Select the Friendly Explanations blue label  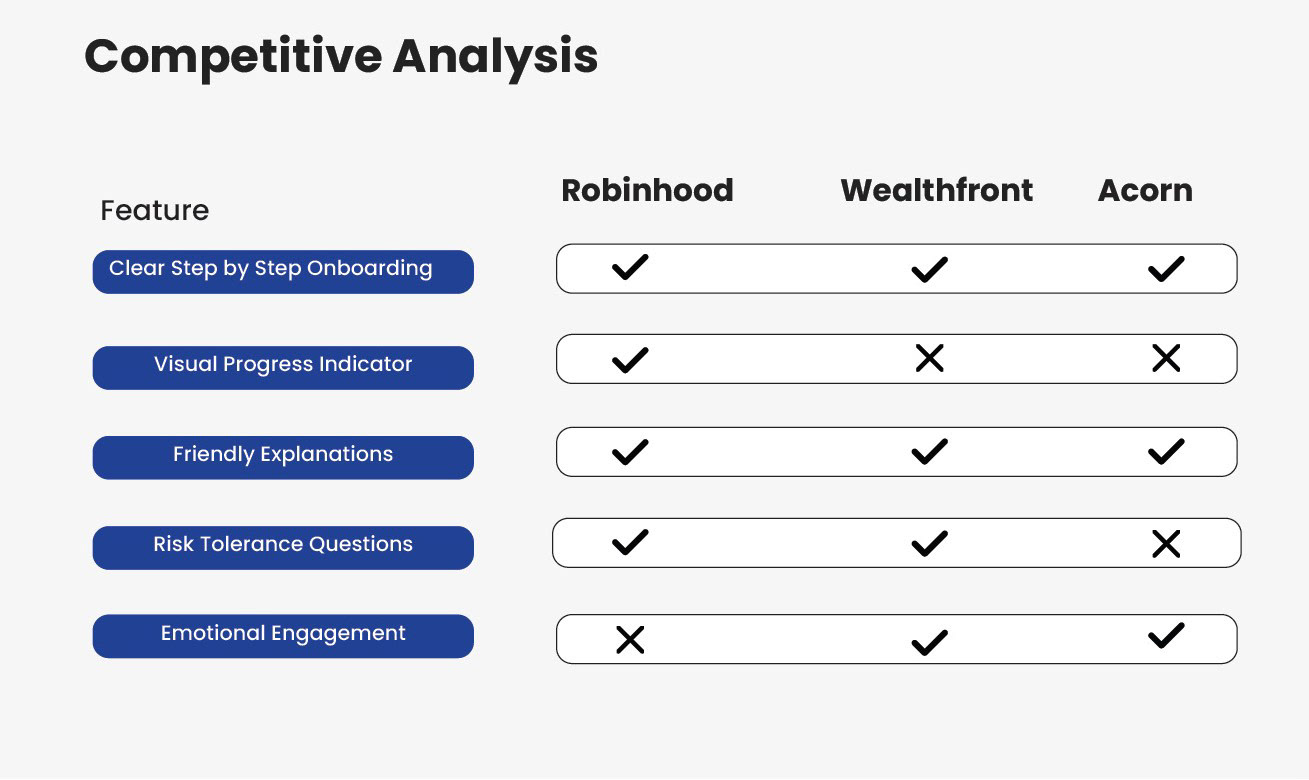283,457
